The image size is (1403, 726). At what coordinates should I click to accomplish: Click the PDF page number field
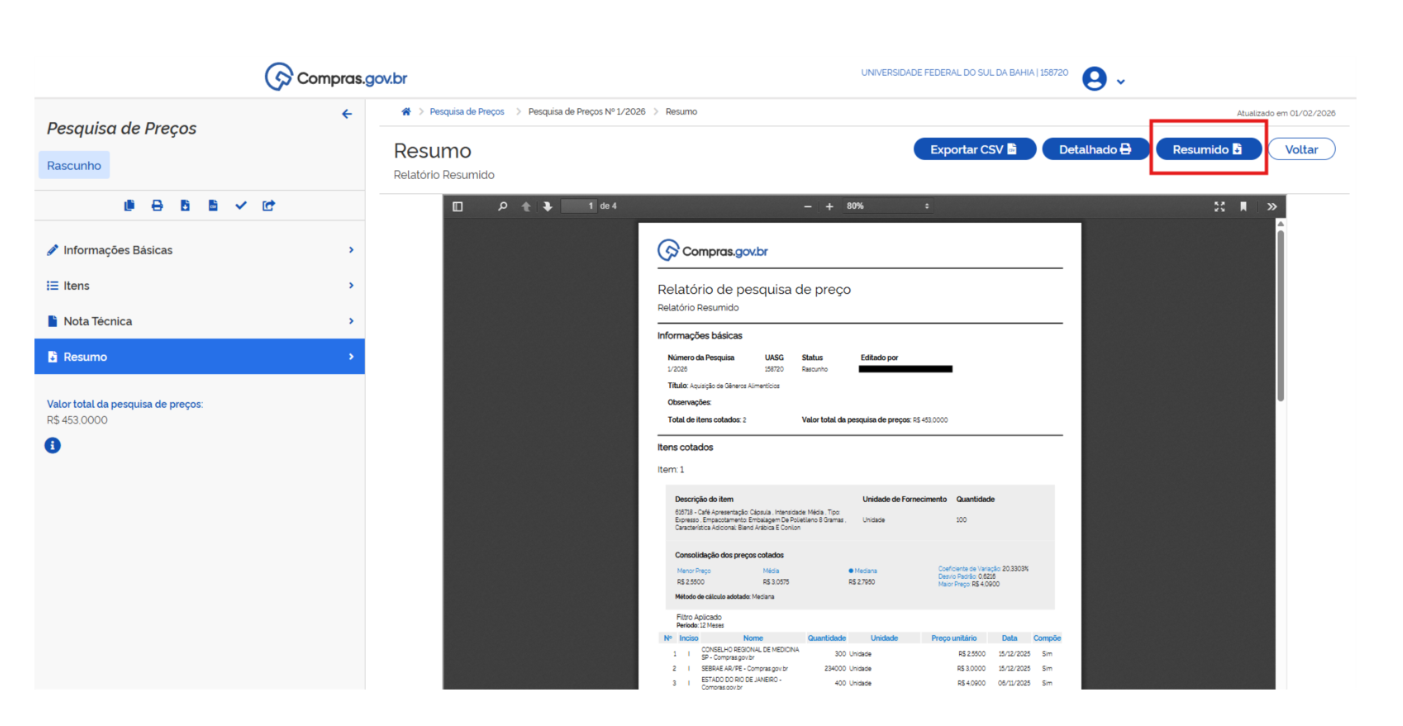coord(579,206)
